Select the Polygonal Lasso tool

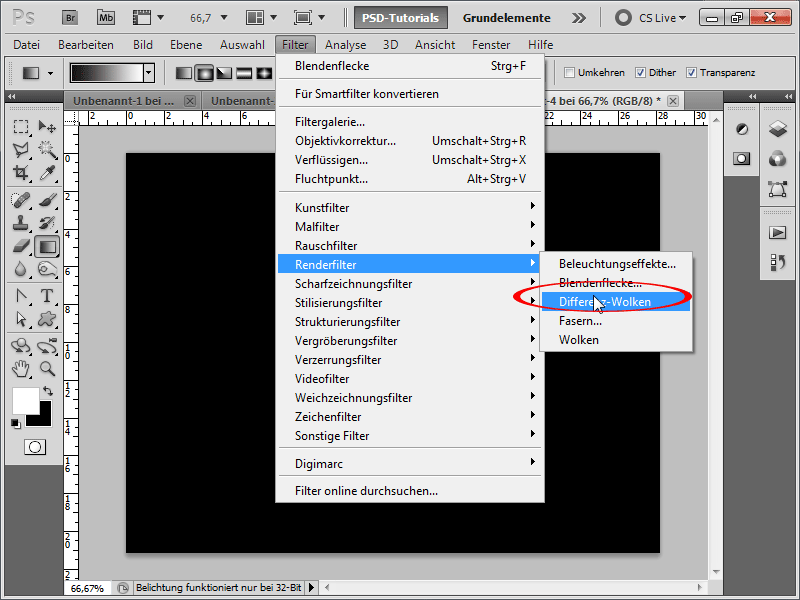tap(21, 149)
